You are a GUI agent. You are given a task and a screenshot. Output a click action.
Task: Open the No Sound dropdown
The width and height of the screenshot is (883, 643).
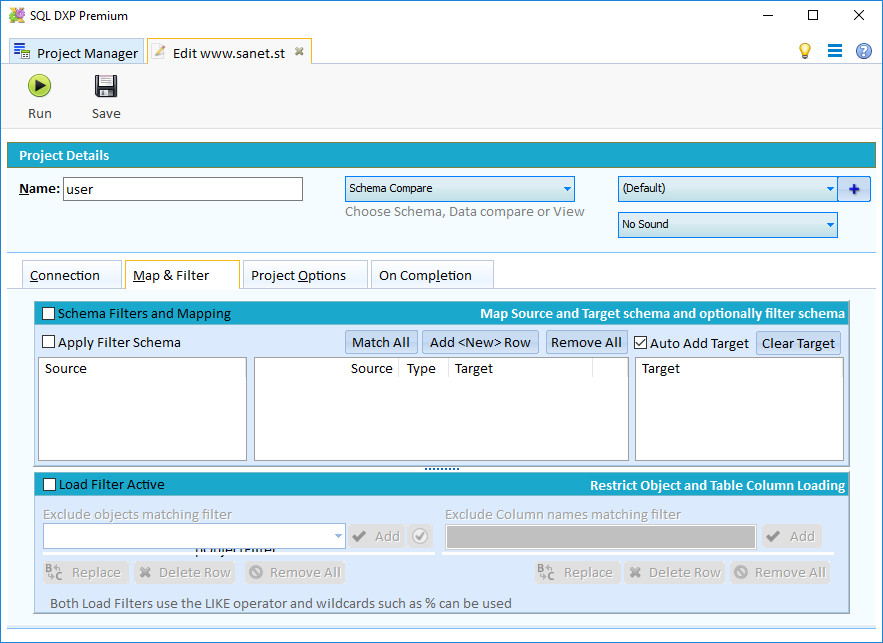[829, 224]
